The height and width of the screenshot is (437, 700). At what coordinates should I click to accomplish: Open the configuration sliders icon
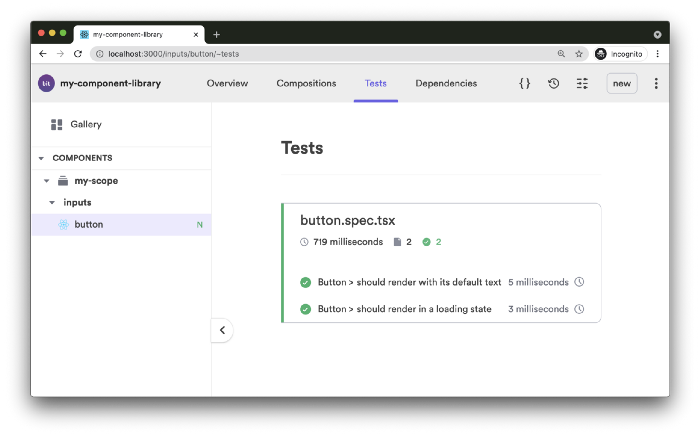point(582,83)
